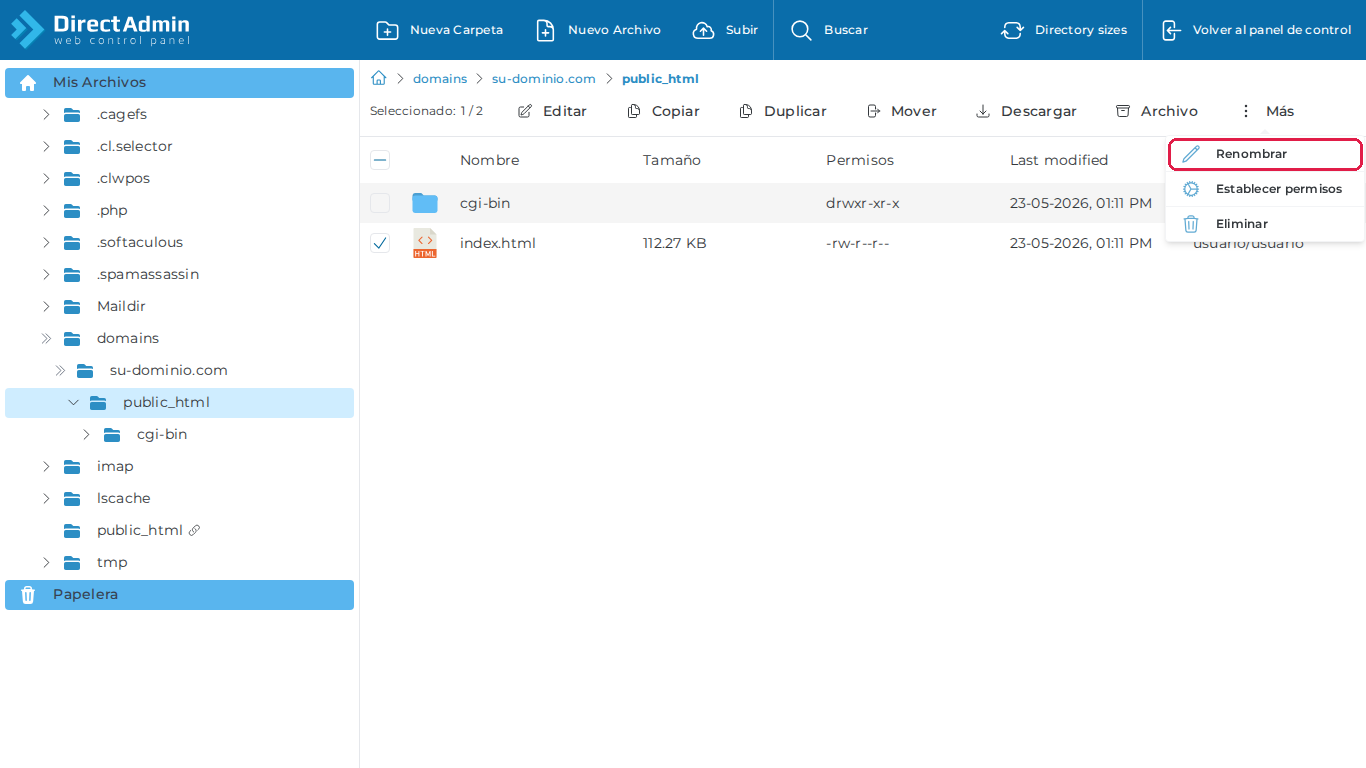
Task: Click the Subir upload cloud icon
Action: pos(704,30)
